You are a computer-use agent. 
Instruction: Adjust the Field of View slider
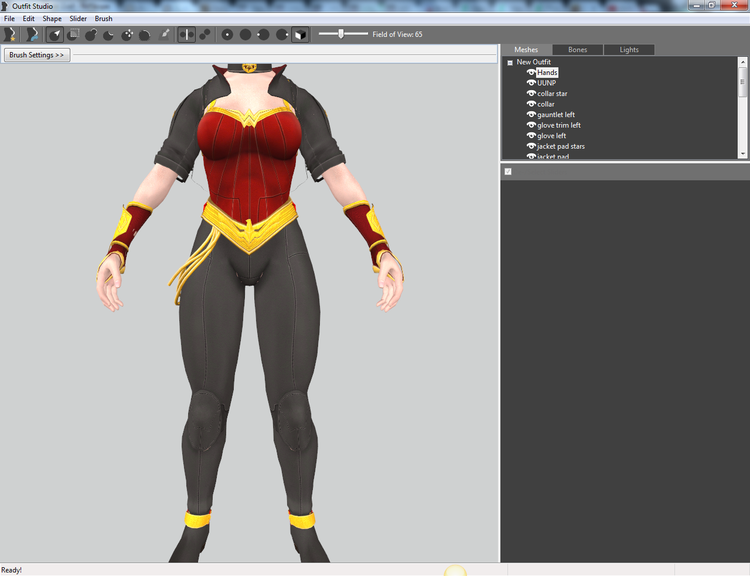[x=343, y=34]
